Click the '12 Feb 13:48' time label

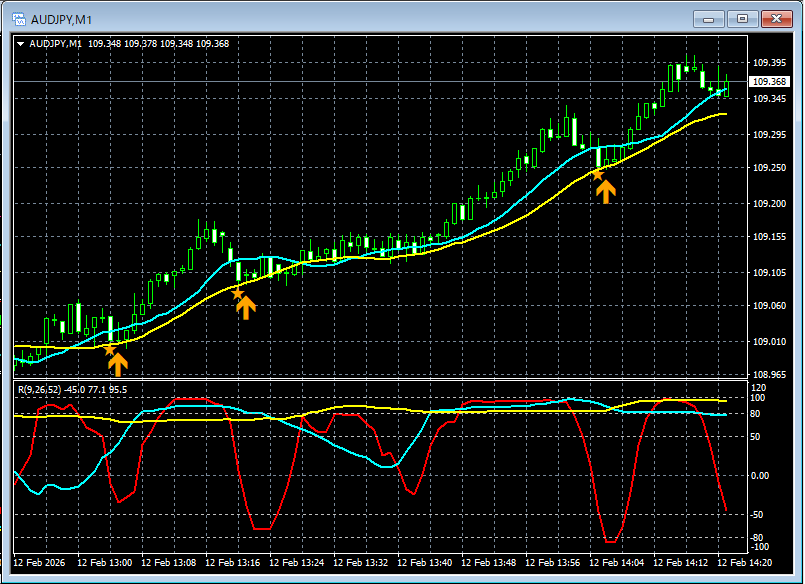pyautogui.click(x=489, y=562)
